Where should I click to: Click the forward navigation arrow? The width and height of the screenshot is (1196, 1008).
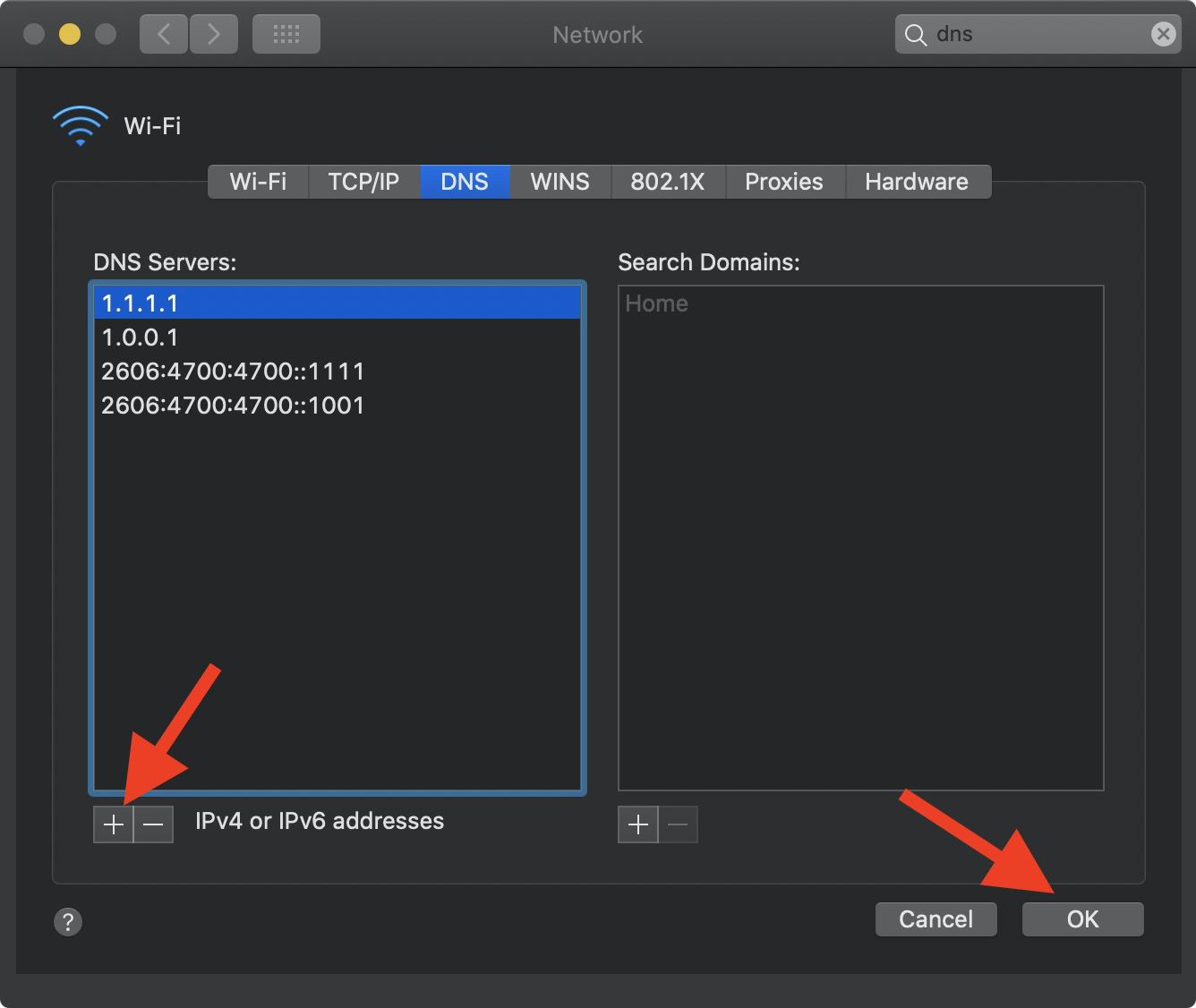[214, 34]
